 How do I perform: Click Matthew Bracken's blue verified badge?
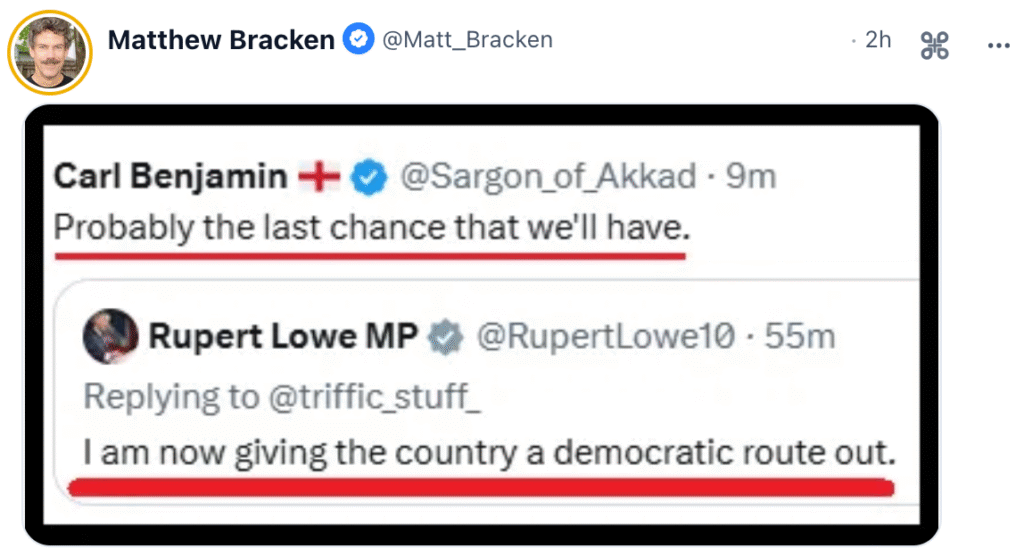[x=358, y=40]
